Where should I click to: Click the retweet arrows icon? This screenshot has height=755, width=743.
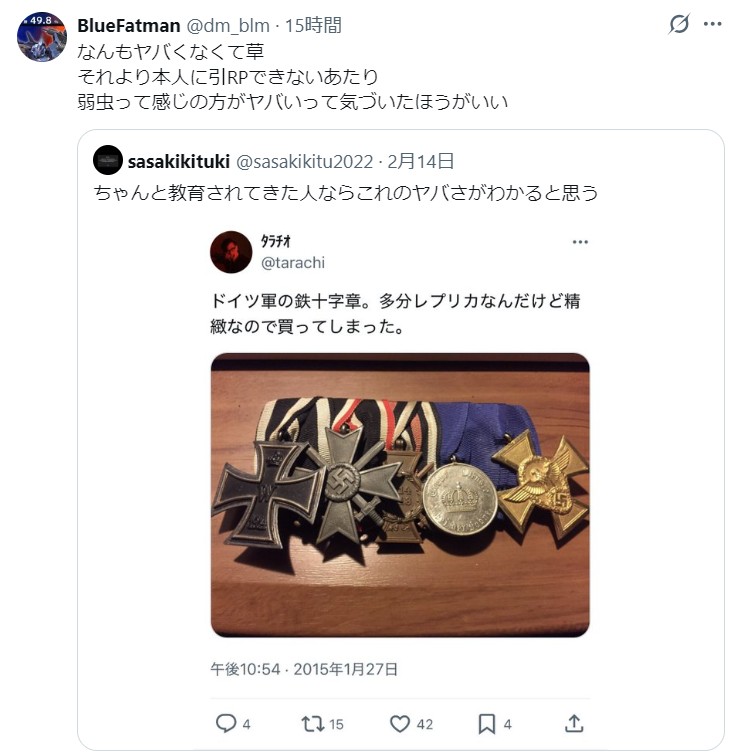(313, 724)
